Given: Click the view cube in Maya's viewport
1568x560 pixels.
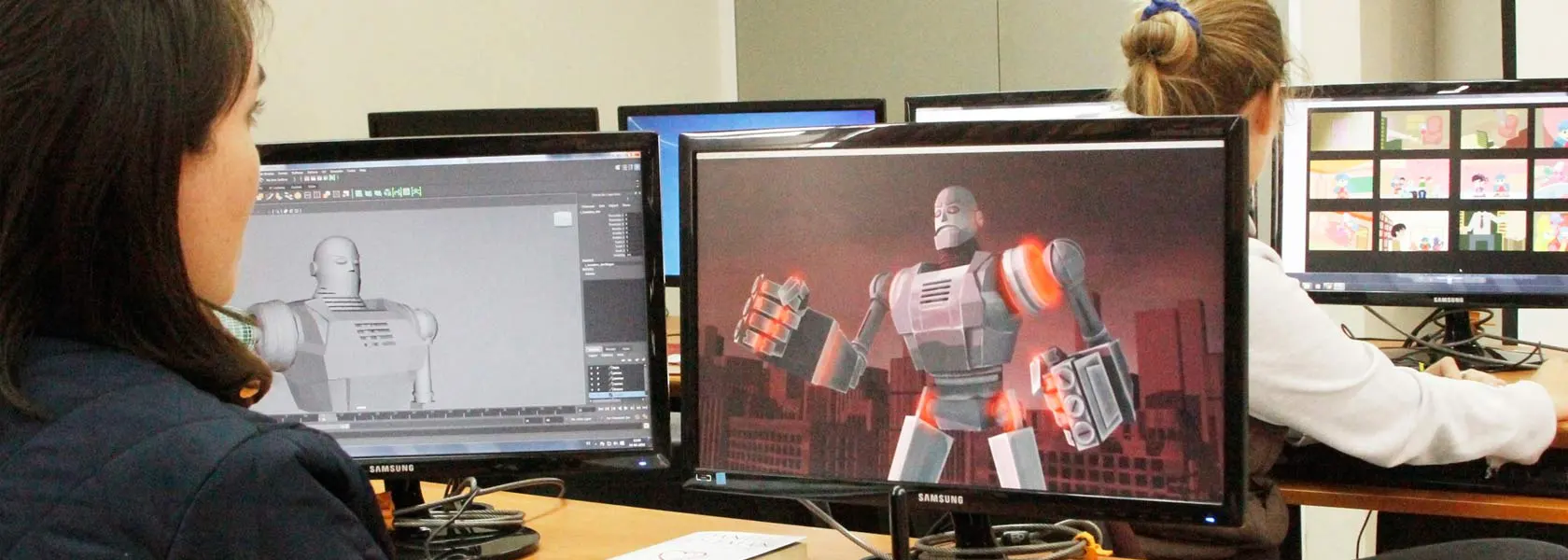Looking at the screenshot, I should pos(563,219).
